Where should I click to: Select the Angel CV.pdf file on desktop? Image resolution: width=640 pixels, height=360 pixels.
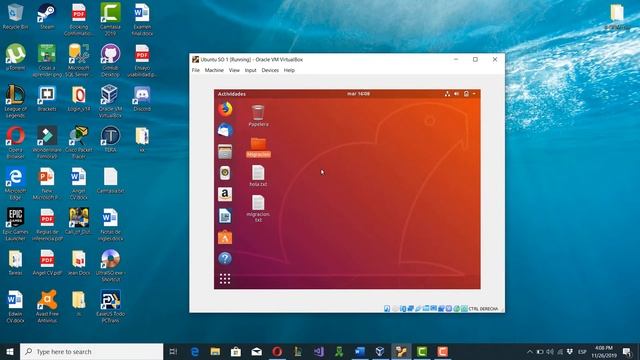pyautogui.click(x=47, y=262)
